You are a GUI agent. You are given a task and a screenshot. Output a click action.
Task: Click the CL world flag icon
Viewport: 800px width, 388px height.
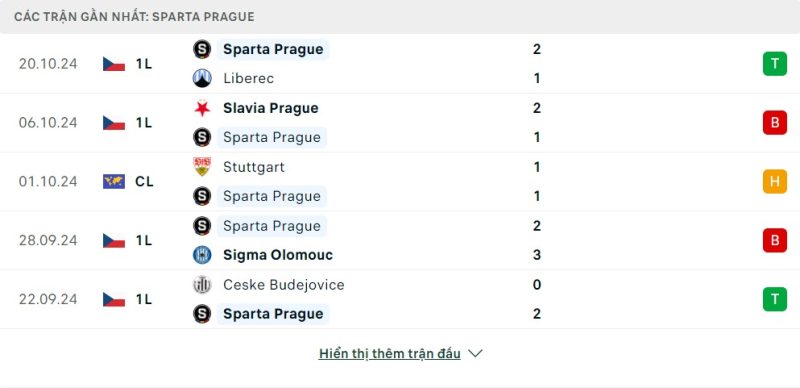click(114, 182)
